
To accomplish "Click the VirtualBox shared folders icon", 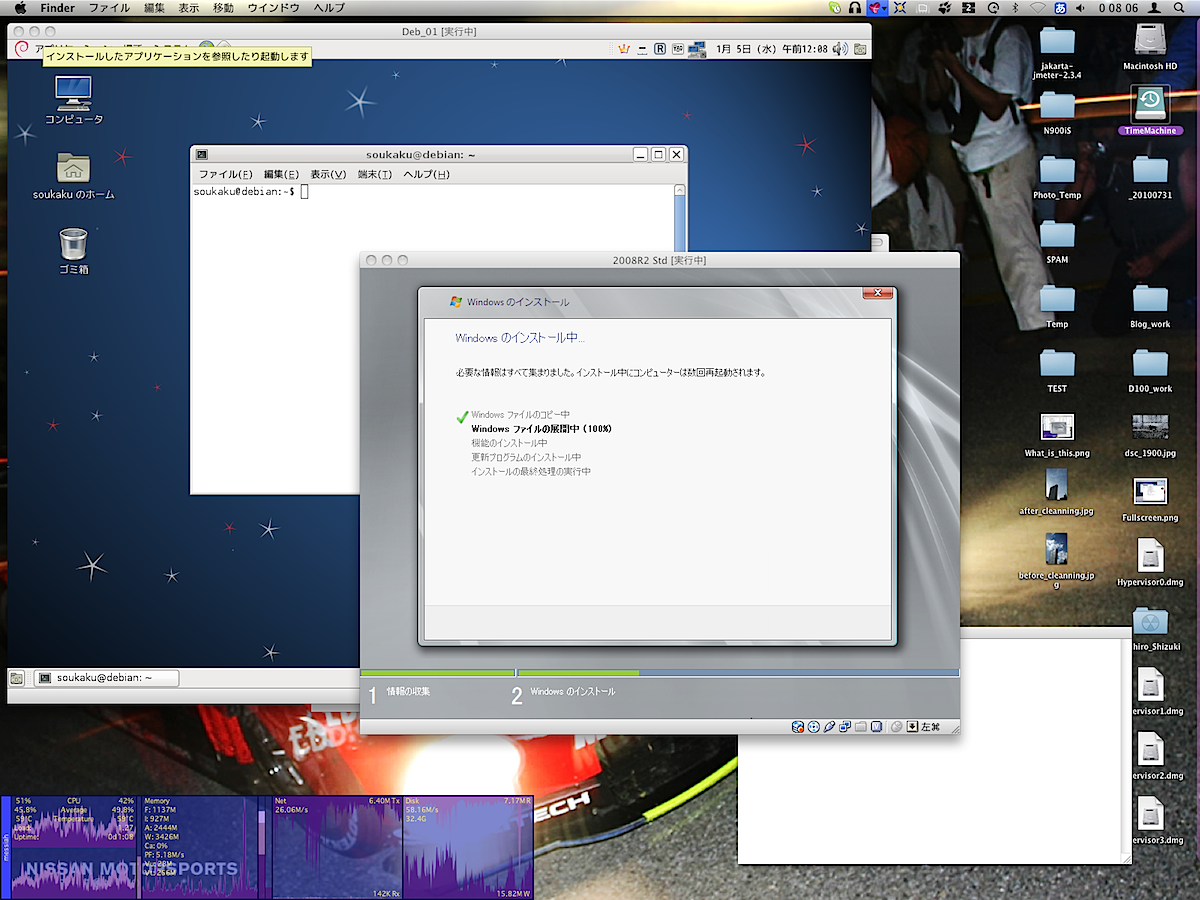I will point(860,727).
